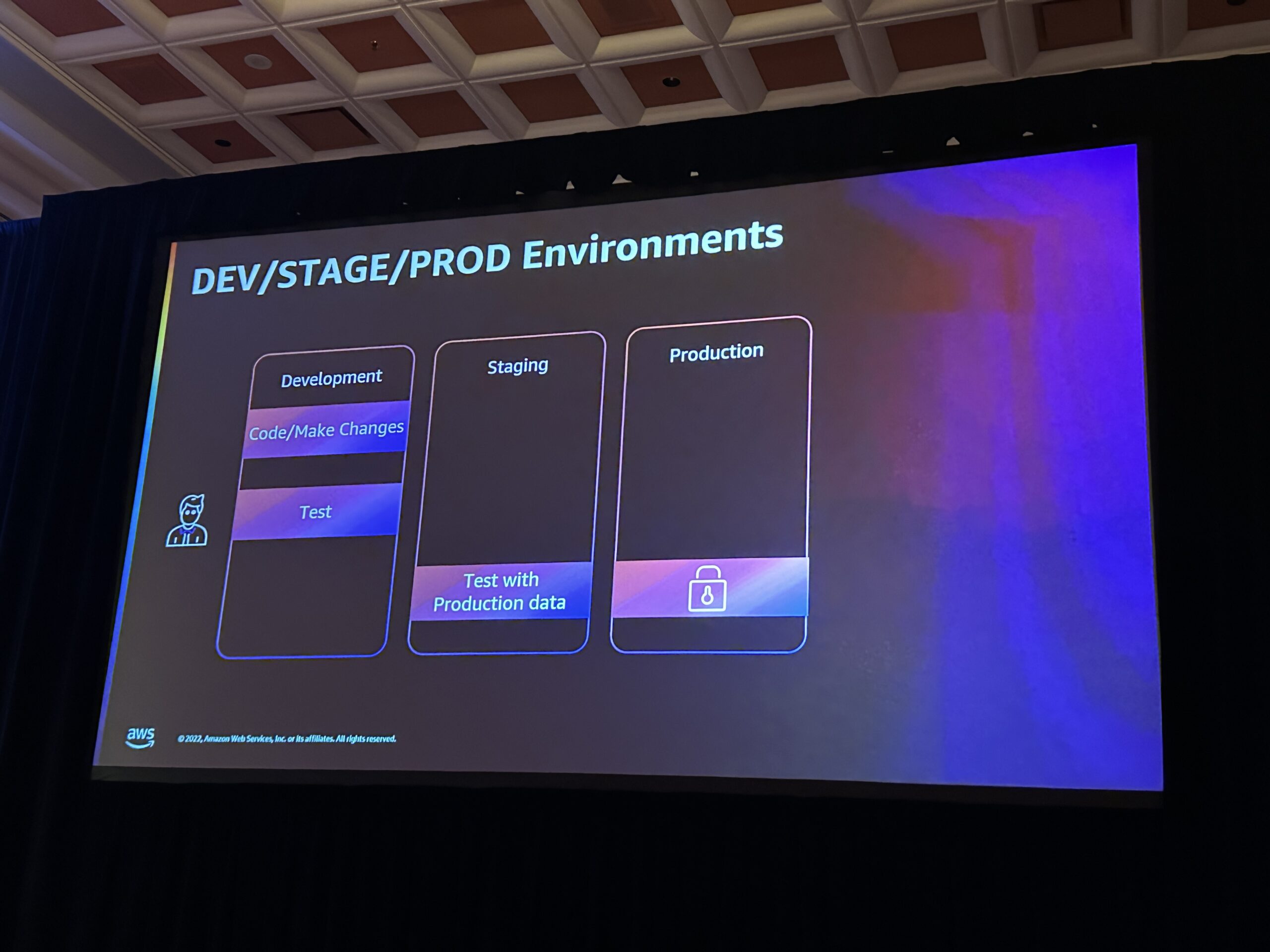Click the DEV/STAGE/PROD Environments title
This screenshot has width=1270, height=952.
487,258
